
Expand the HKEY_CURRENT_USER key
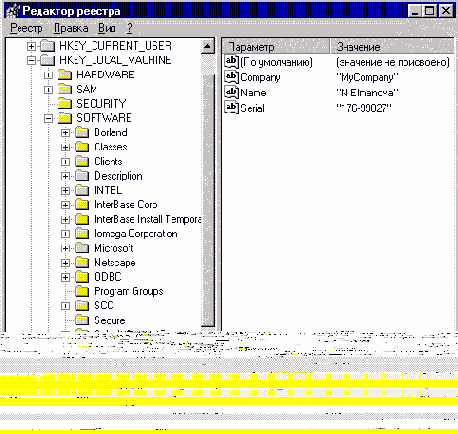click(x=31, y=46)
